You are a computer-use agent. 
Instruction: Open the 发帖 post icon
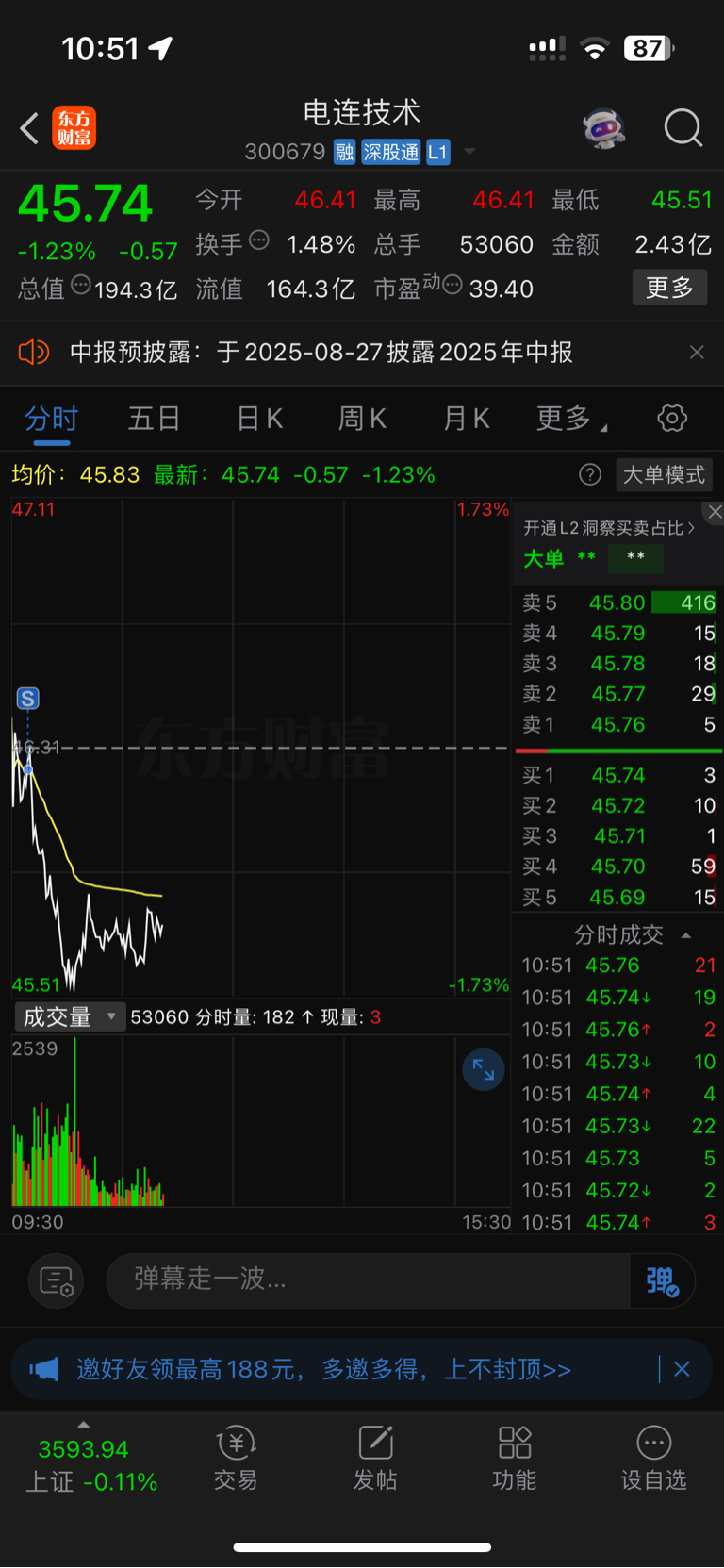(x=375, y=1458)
